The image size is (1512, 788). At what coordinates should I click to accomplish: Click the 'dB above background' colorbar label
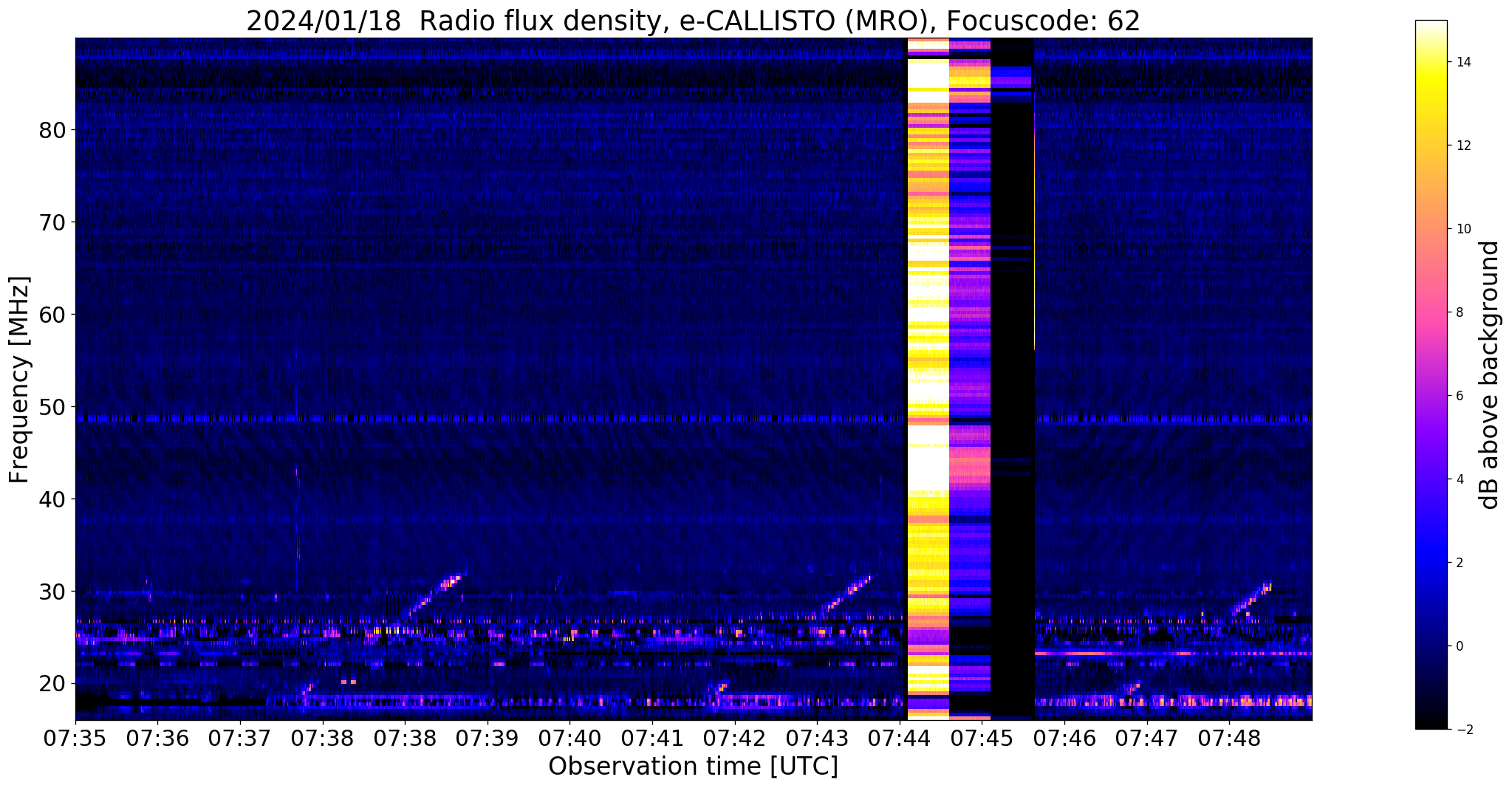click(1490, 375)
